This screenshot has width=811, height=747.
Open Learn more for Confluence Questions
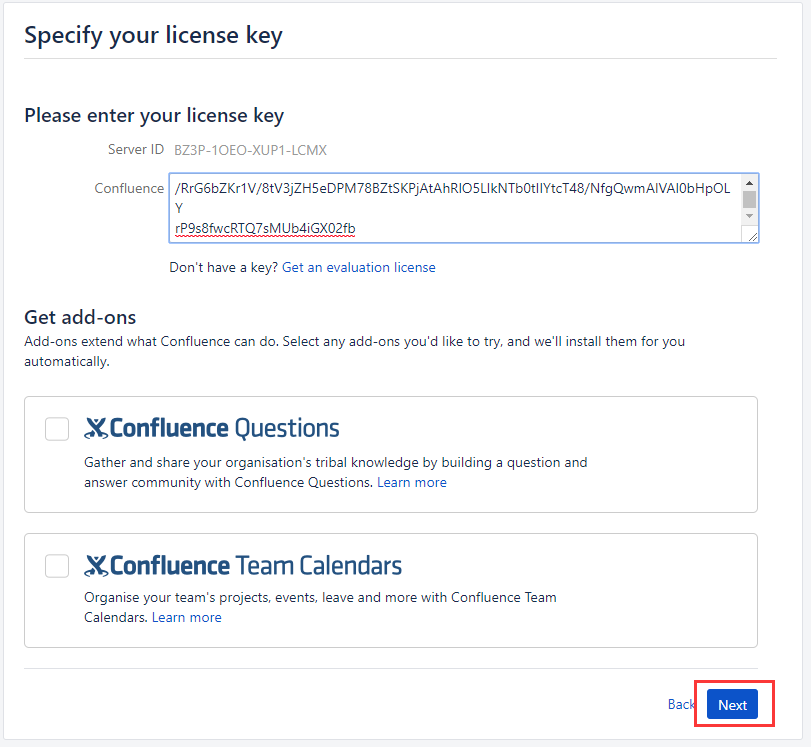[x=412, y=482]
